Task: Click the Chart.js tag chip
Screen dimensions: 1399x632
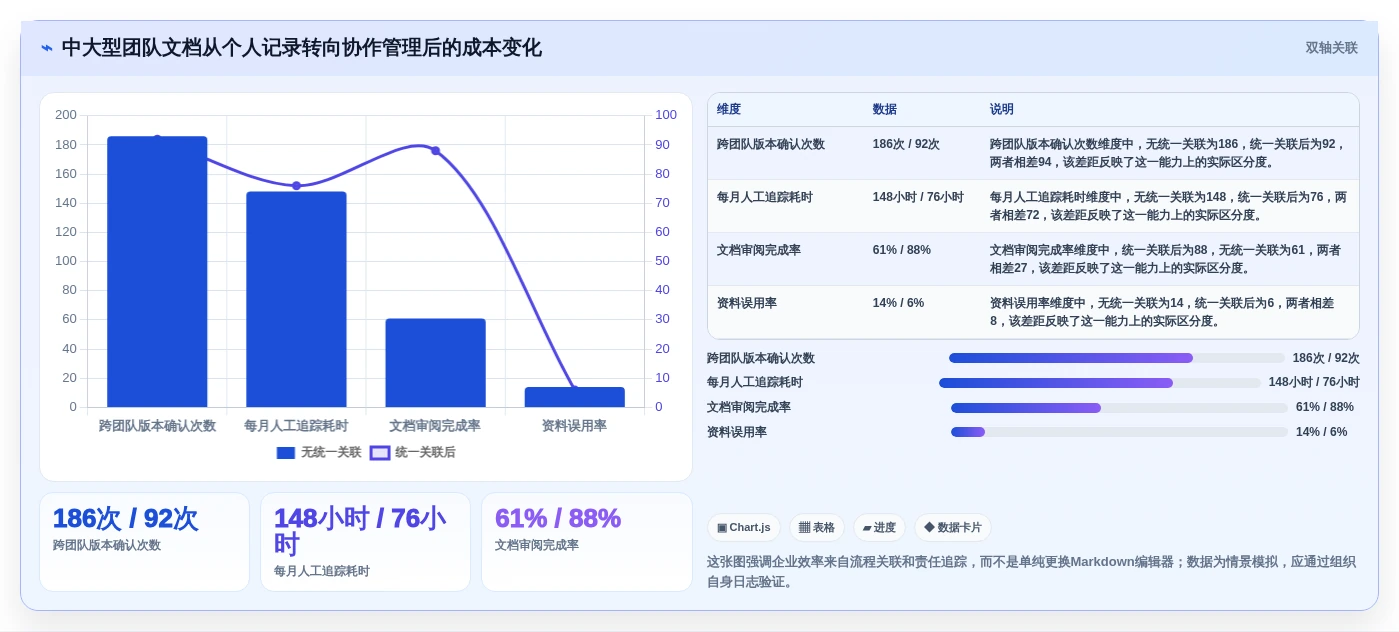Action: pos(744,528)
